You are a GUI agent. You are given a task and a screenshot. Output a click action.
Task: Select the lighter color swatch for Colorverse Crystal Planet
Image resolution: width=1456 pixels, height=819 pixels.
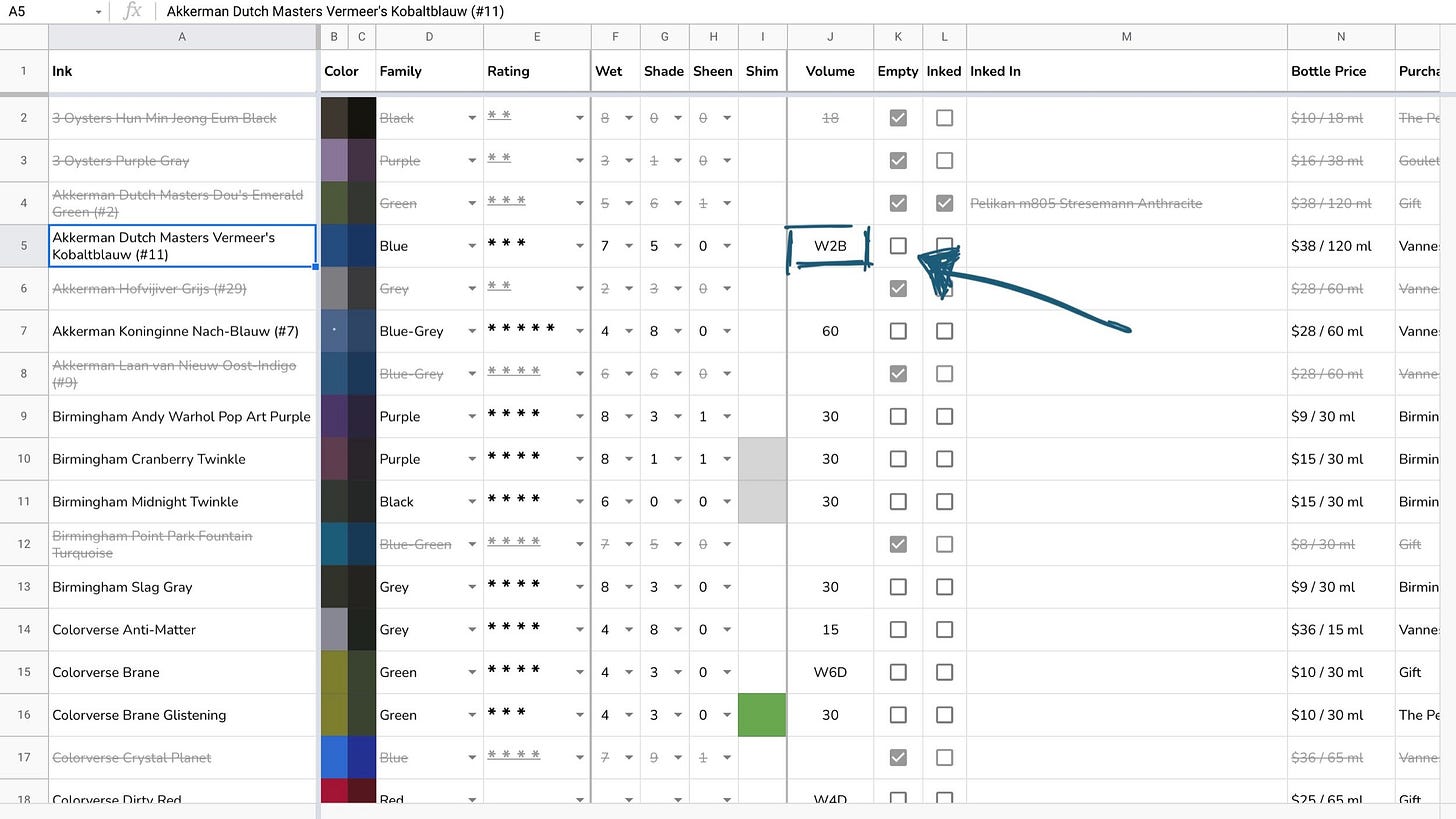[334, 757]
